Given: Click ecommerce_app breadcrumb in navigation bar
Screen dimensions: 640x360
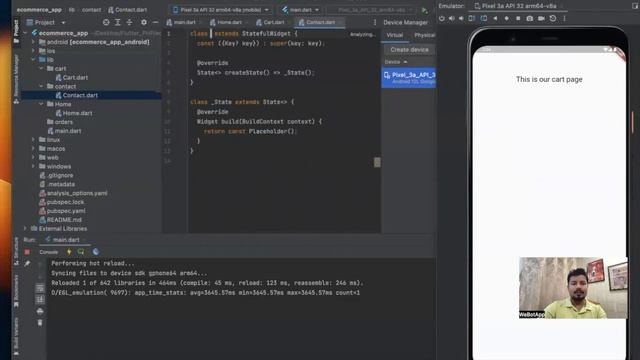Looking at the screenshot, I should 39,10.
